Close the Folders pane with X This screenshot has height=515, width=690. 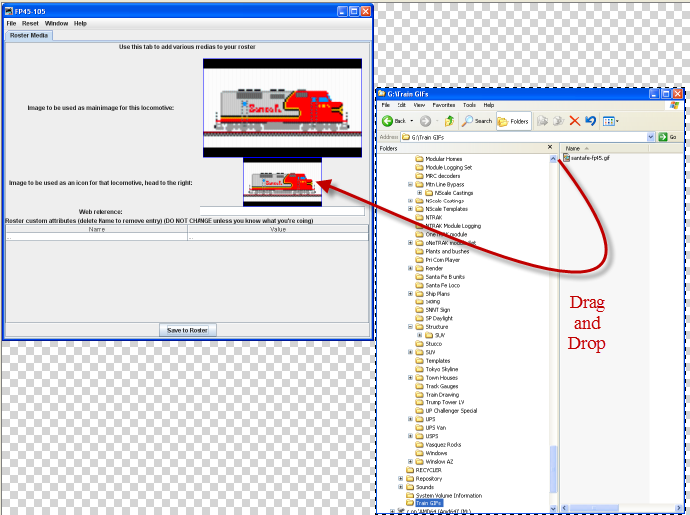[x=550, y=148]
